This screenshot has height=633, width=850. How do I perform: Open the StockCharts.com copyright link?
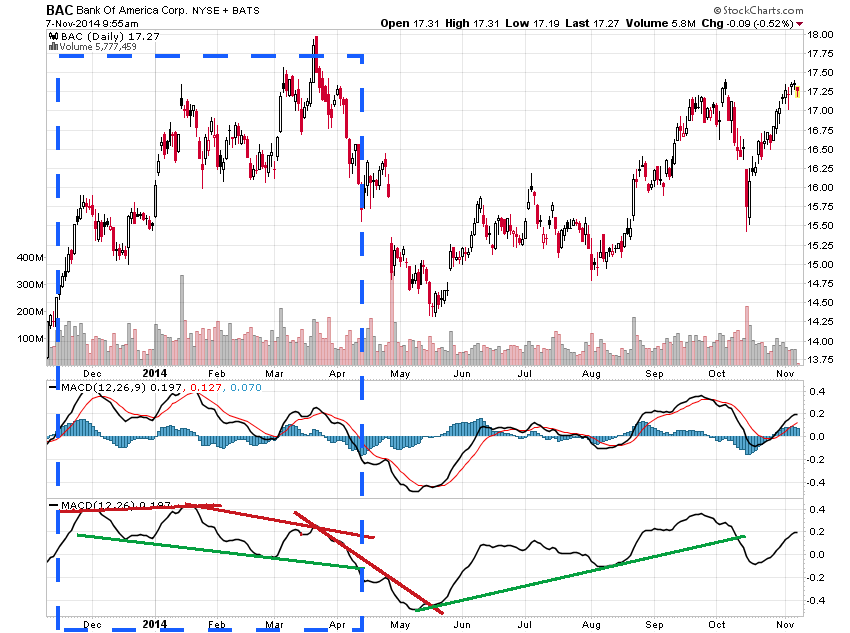coord(758,10)
